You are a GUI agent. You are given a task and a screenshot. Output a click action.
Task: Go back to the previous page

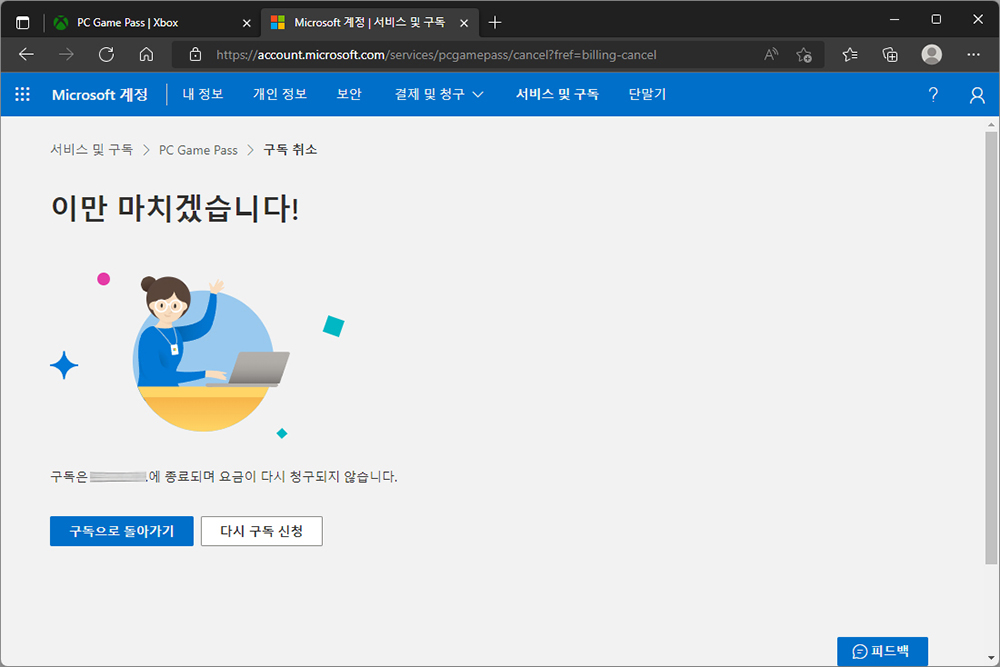(x=26, y=55)
